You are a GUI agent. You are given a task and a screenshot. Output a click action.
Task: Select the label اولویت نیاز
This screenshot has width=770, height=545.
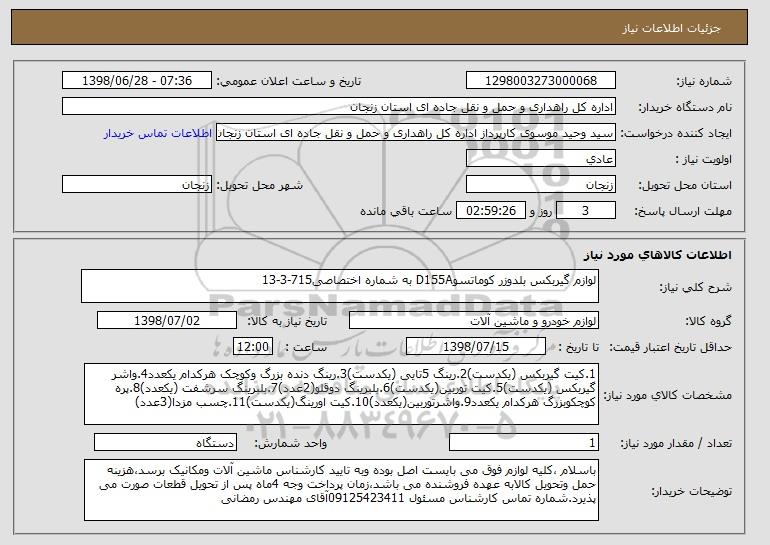(x=703, y=159)
